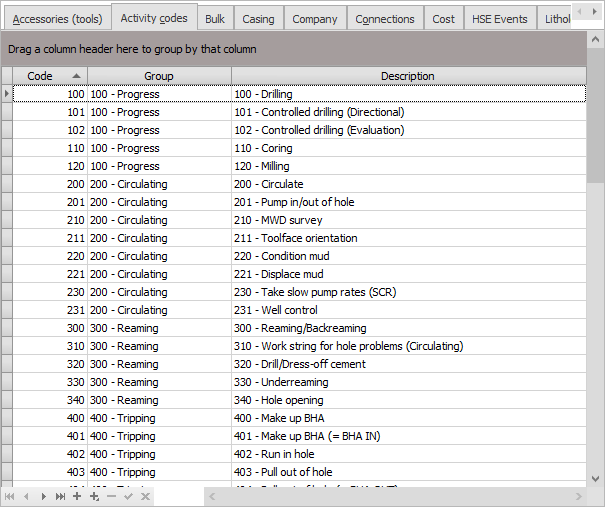Switch to the Casing tab
Viewport: 605px width, 507px height.
click(258, 19)
